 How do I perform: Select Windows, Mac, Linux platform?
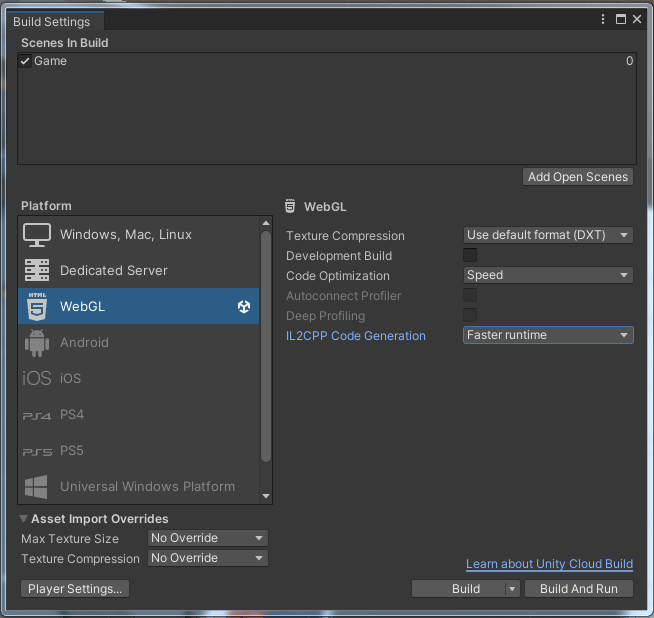point(138,234)
